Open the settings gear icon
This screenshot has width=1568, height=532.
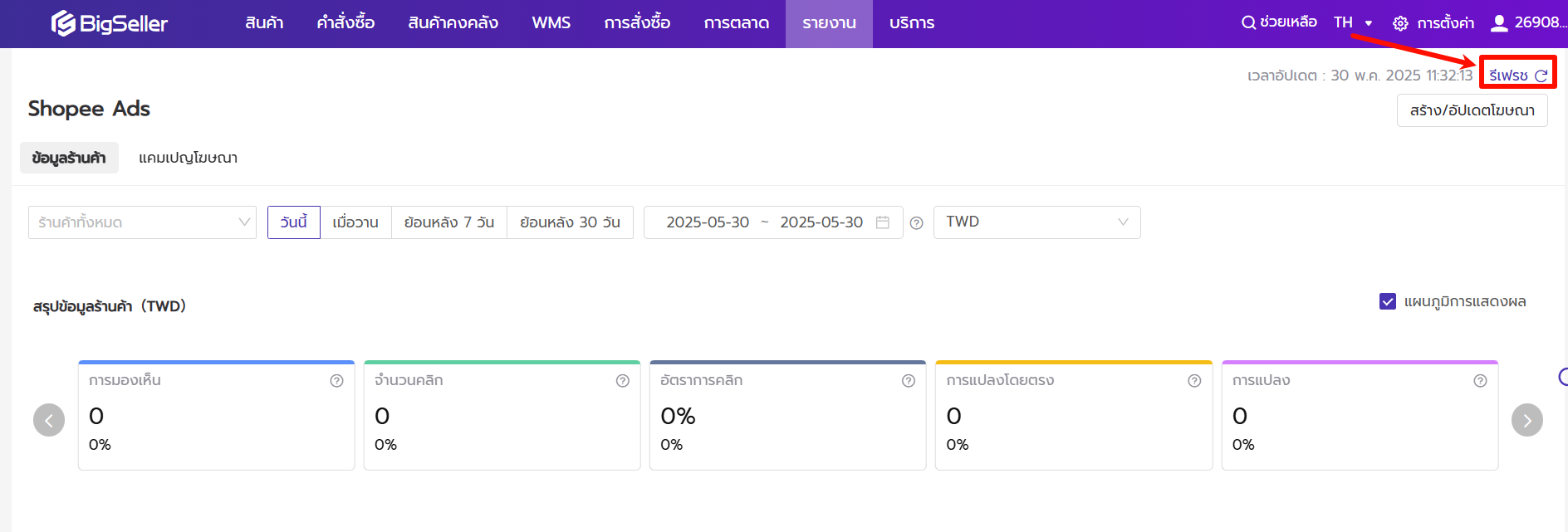(x=1400, y=23)
